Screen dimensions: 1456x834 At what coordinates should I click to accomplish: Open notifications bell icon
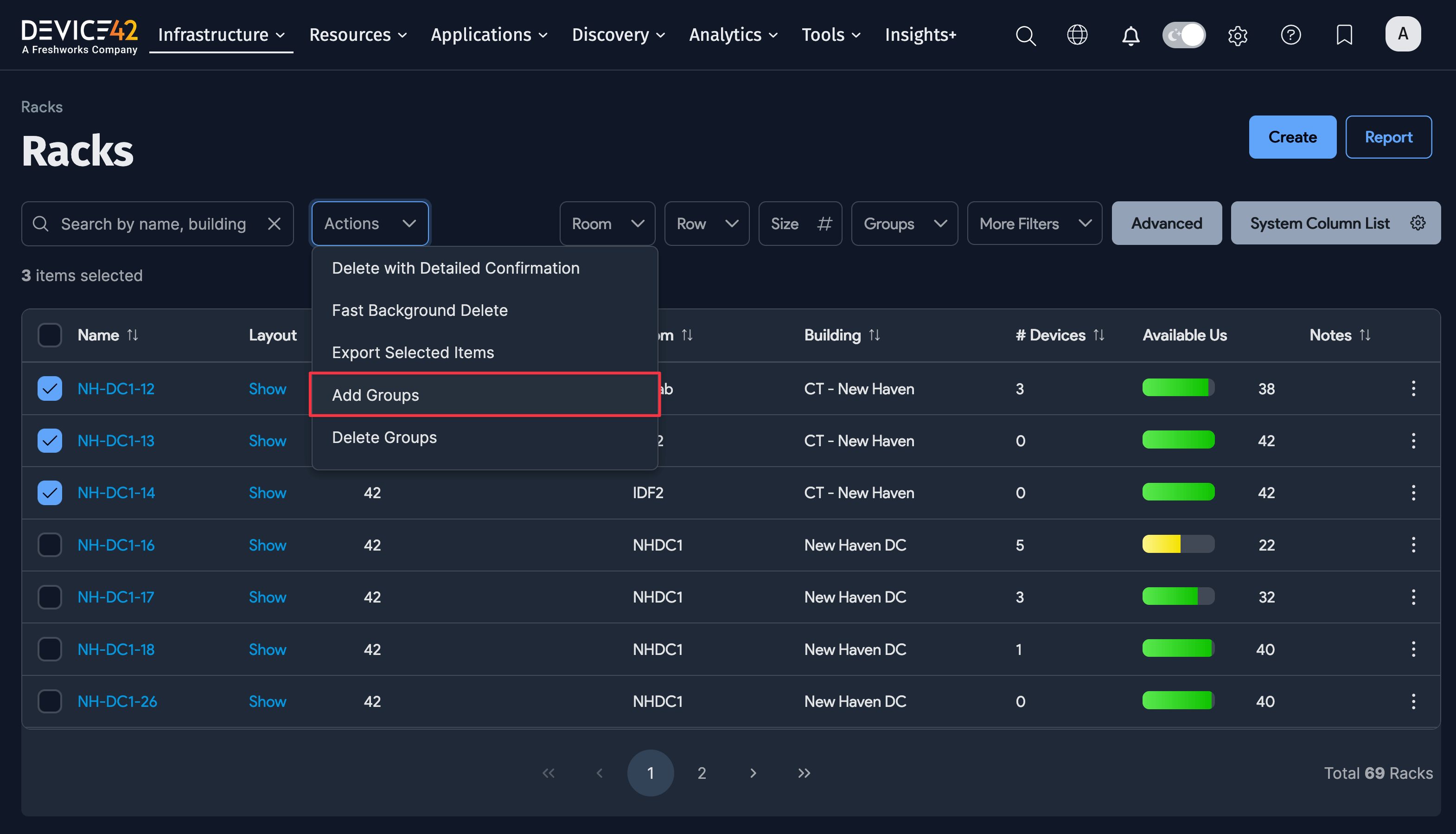pyautogui.click(x=1130, y=36)
